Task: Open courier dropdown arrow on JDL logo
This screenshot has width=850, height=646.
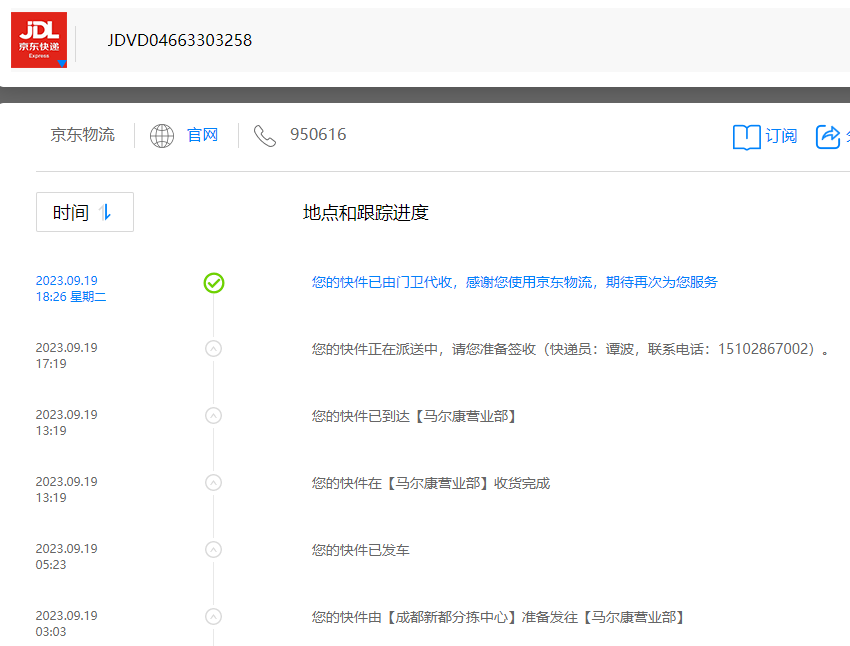Action: [62, 63]
